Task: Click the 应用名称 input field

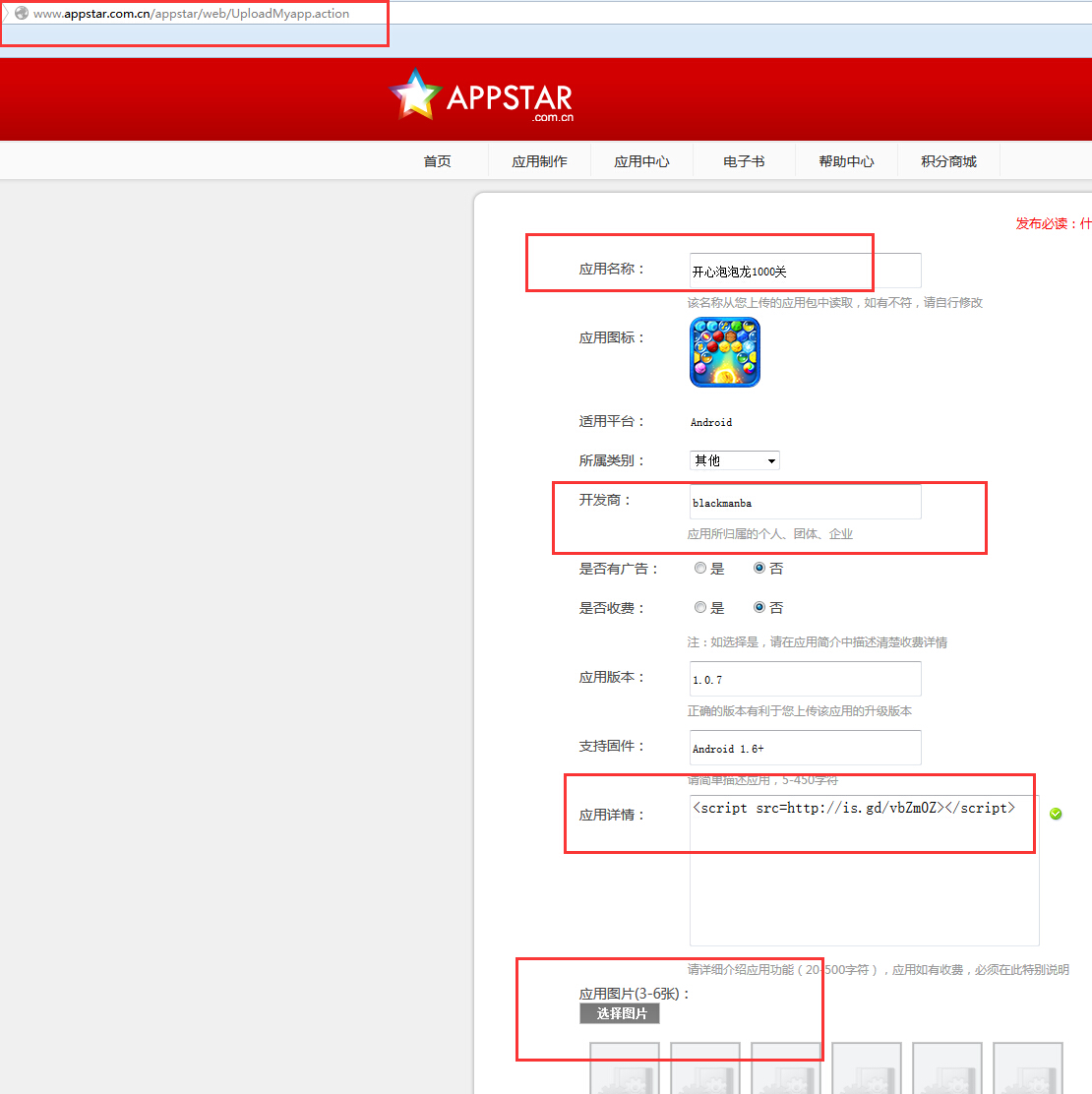Action: pyautogui.click(x=805, y=271)
